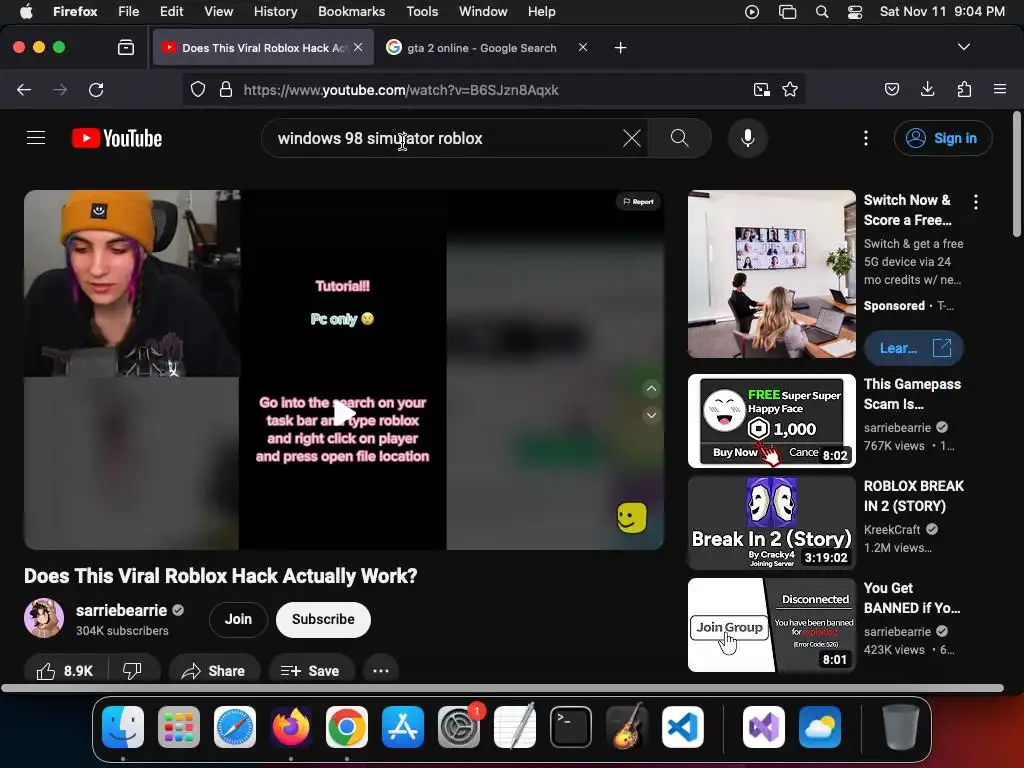
Task: Click the ROBLOX BREAK IN 2 (STORY) title
Action: click(914, 496)
